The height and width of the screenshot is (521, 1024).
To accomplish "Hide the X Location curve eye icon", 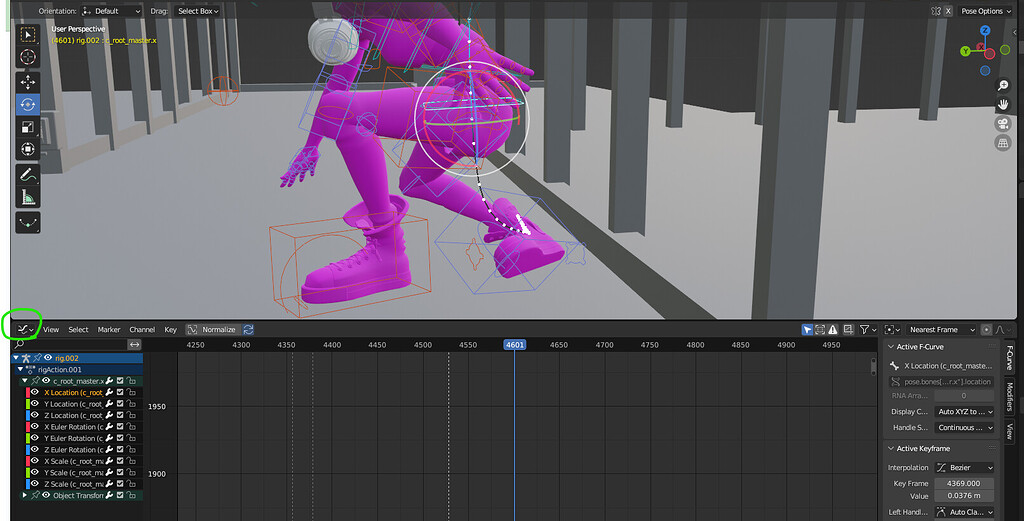I will [35, 392].
